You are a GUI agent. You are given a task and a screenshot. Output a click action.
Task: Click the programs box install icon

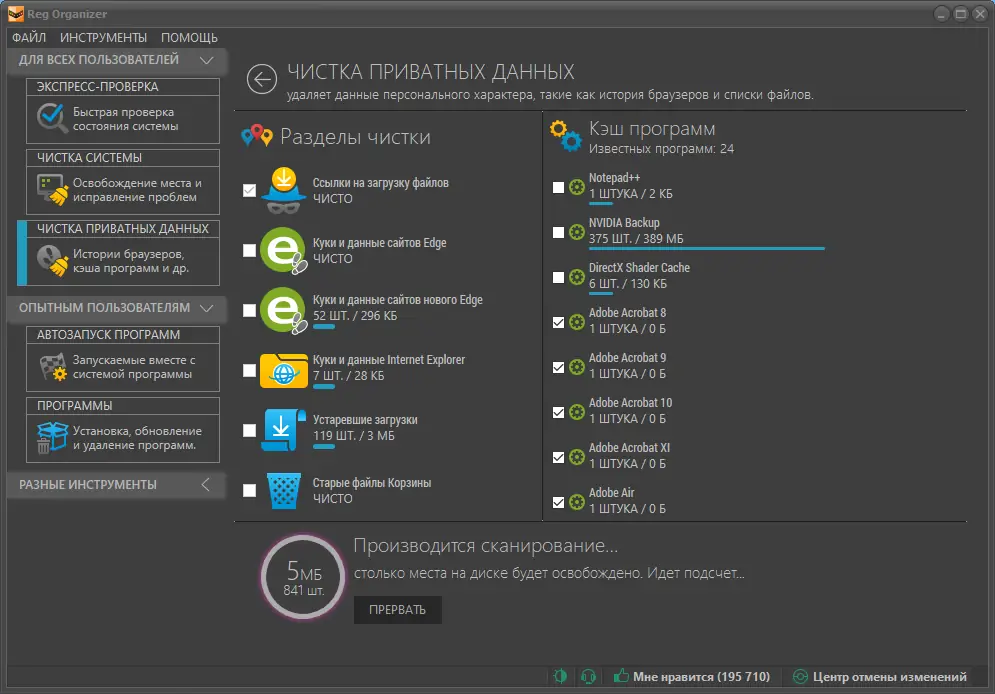point(52,437)
